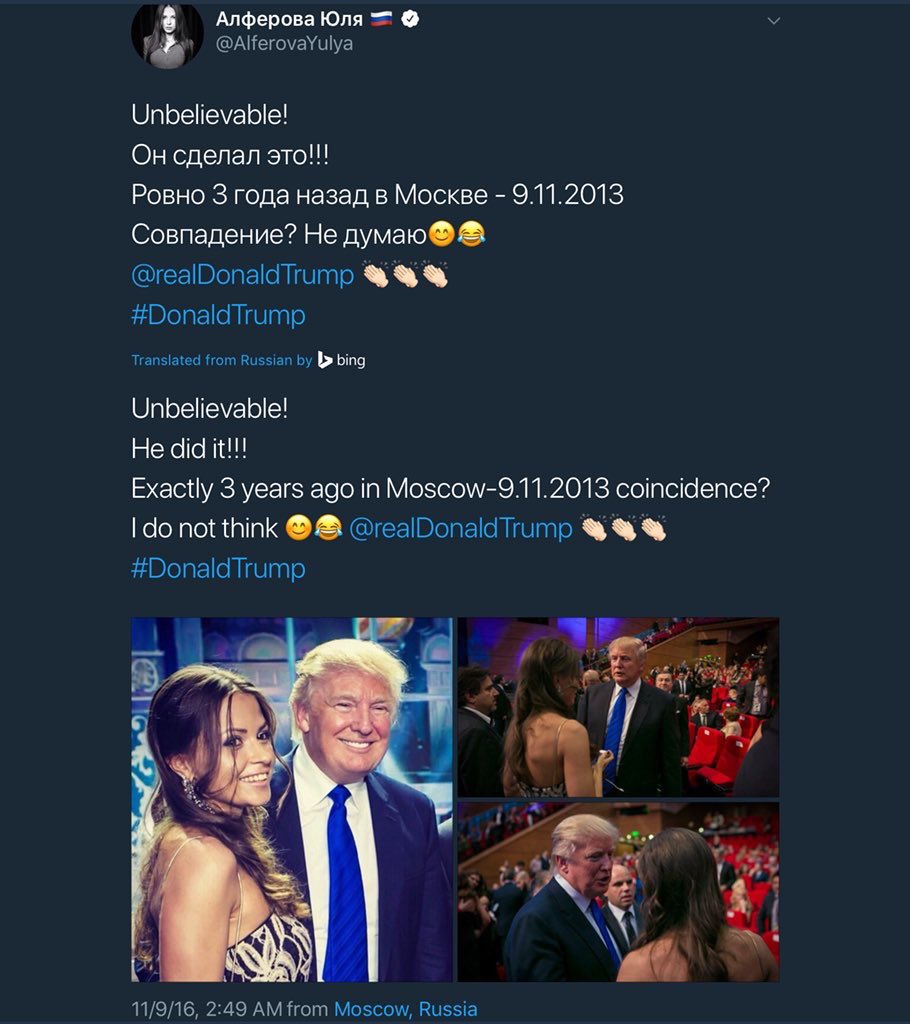The image size is (910, 1024).
Task: Click "Translated from Russian by" label
Action: pos(222,360)
